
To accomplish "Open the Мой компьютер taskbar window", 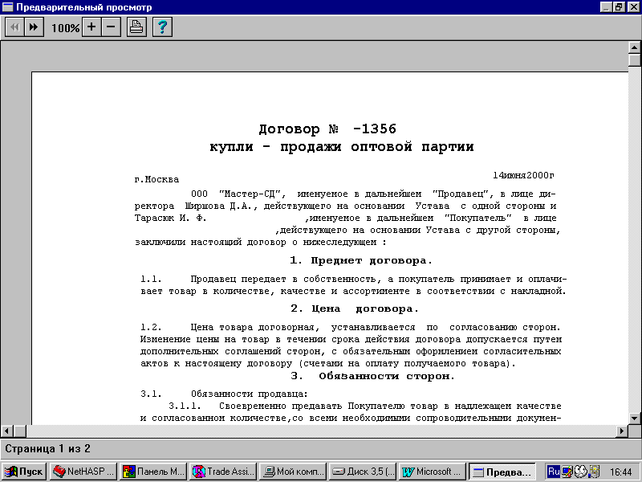I will point(293,471).
